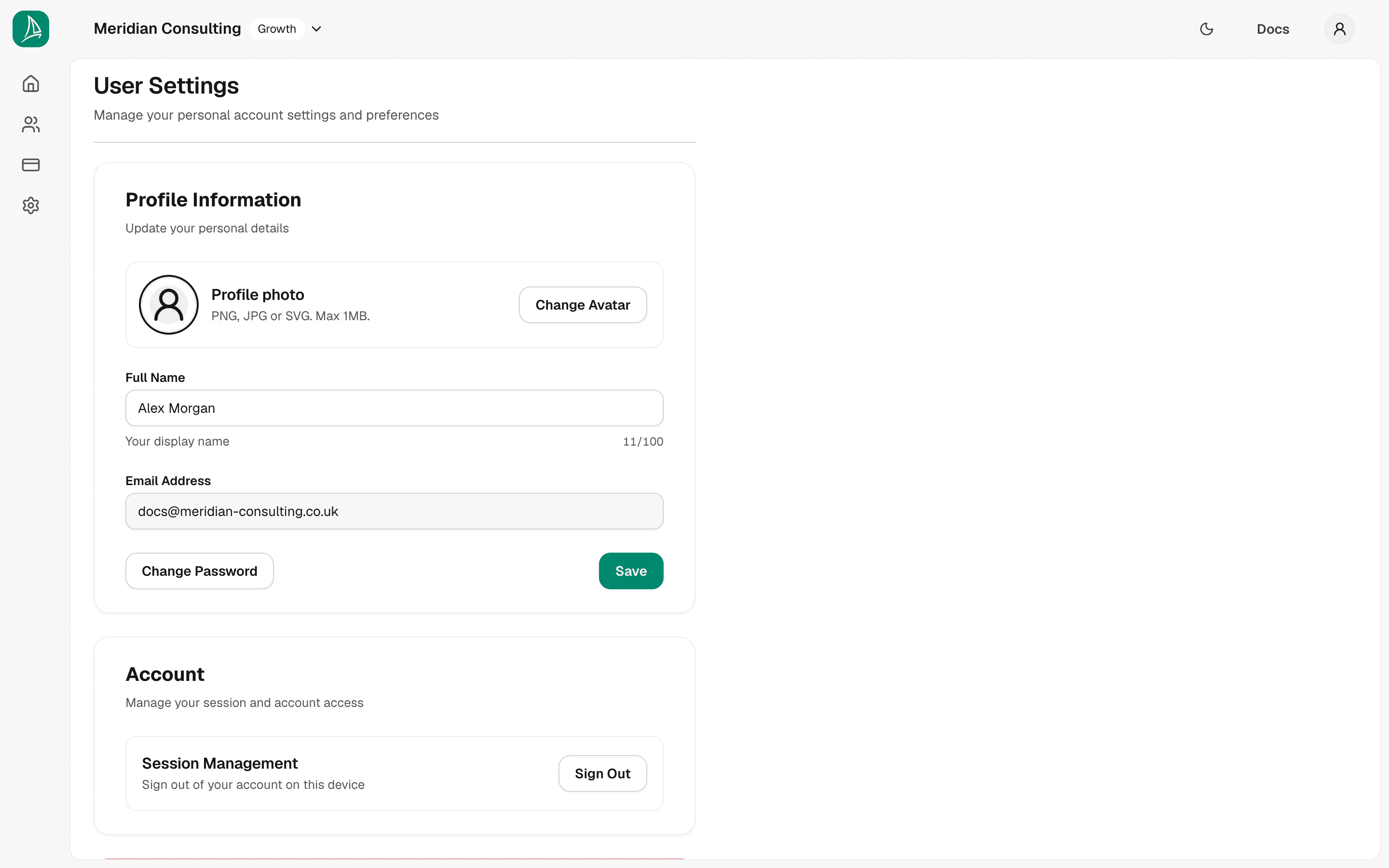This screenshot has height=868, width=1389.
Task: Click 'PNG, JPG or SVG. Max 1MB.' text
Action: point(290,316)
